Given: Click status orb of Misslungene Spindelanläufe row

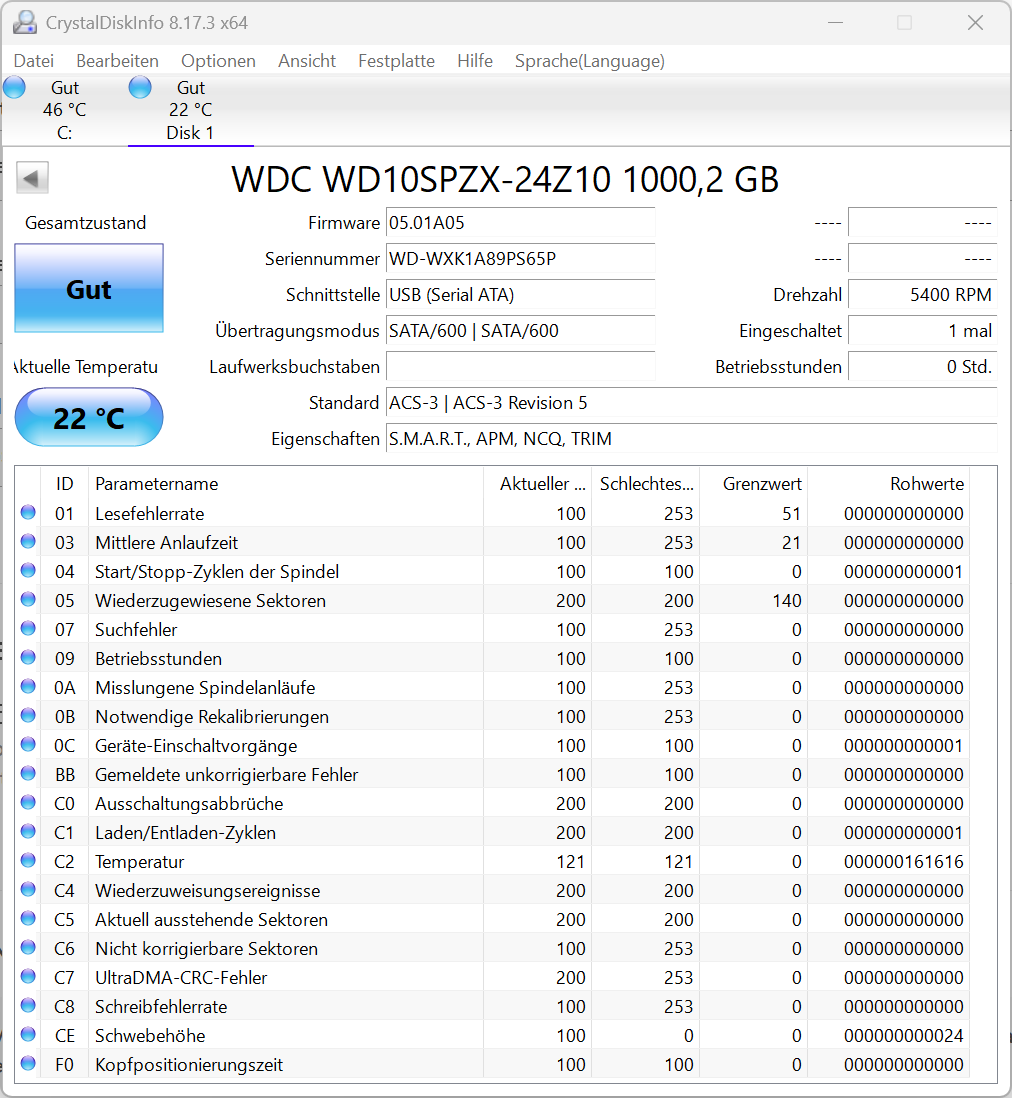Looking at the screenshot, I should tap(28, 686).
